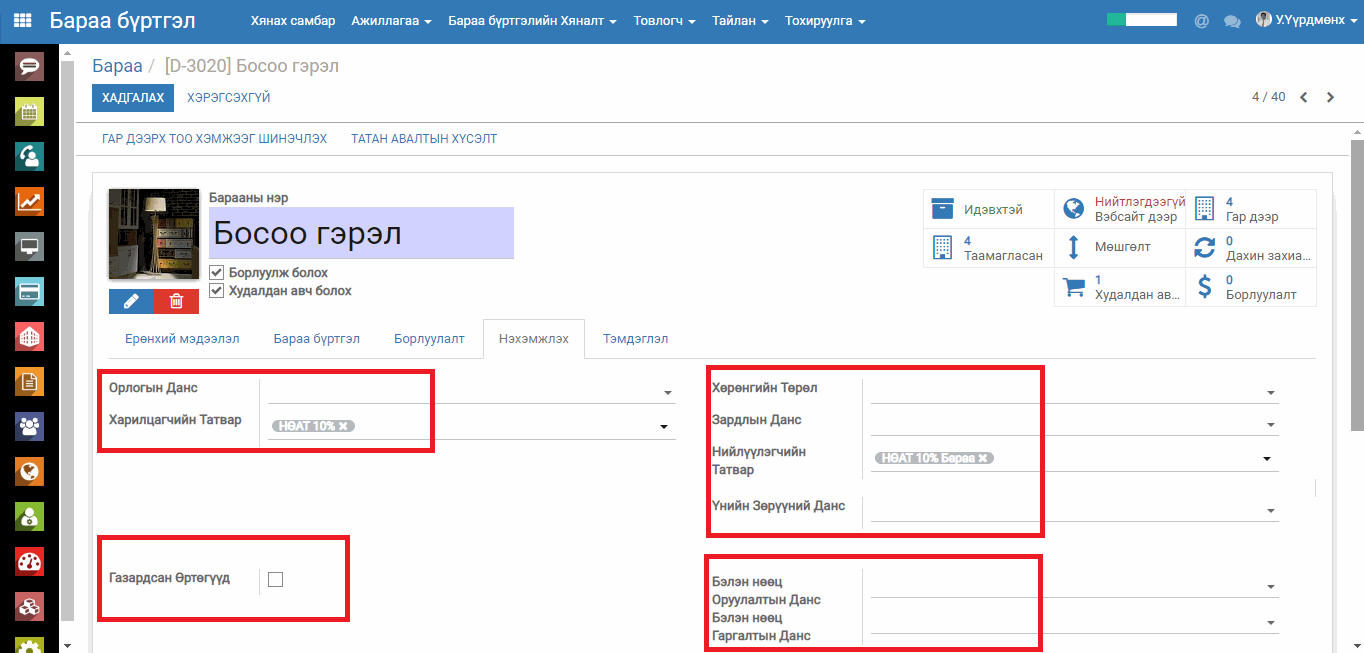Open the apps grid menu icon

22,21
